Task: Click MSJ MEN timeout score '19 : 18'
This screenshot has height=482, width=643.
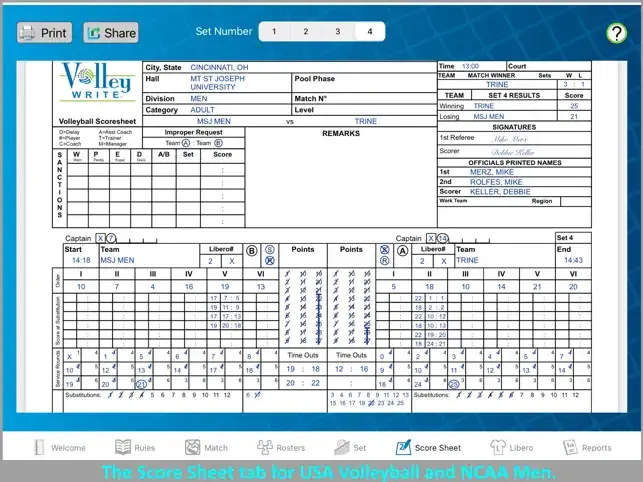Action: 303,369
